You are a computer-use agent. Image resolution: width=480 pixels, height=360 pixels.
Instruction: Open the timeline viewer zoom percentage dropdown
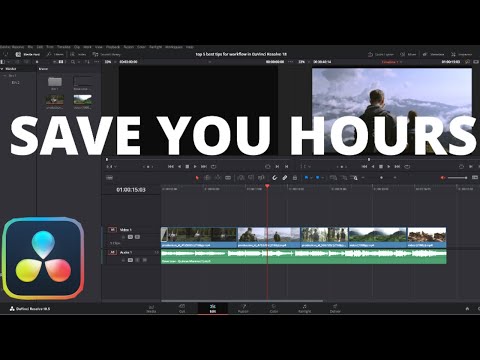click(x=303, y=62)
